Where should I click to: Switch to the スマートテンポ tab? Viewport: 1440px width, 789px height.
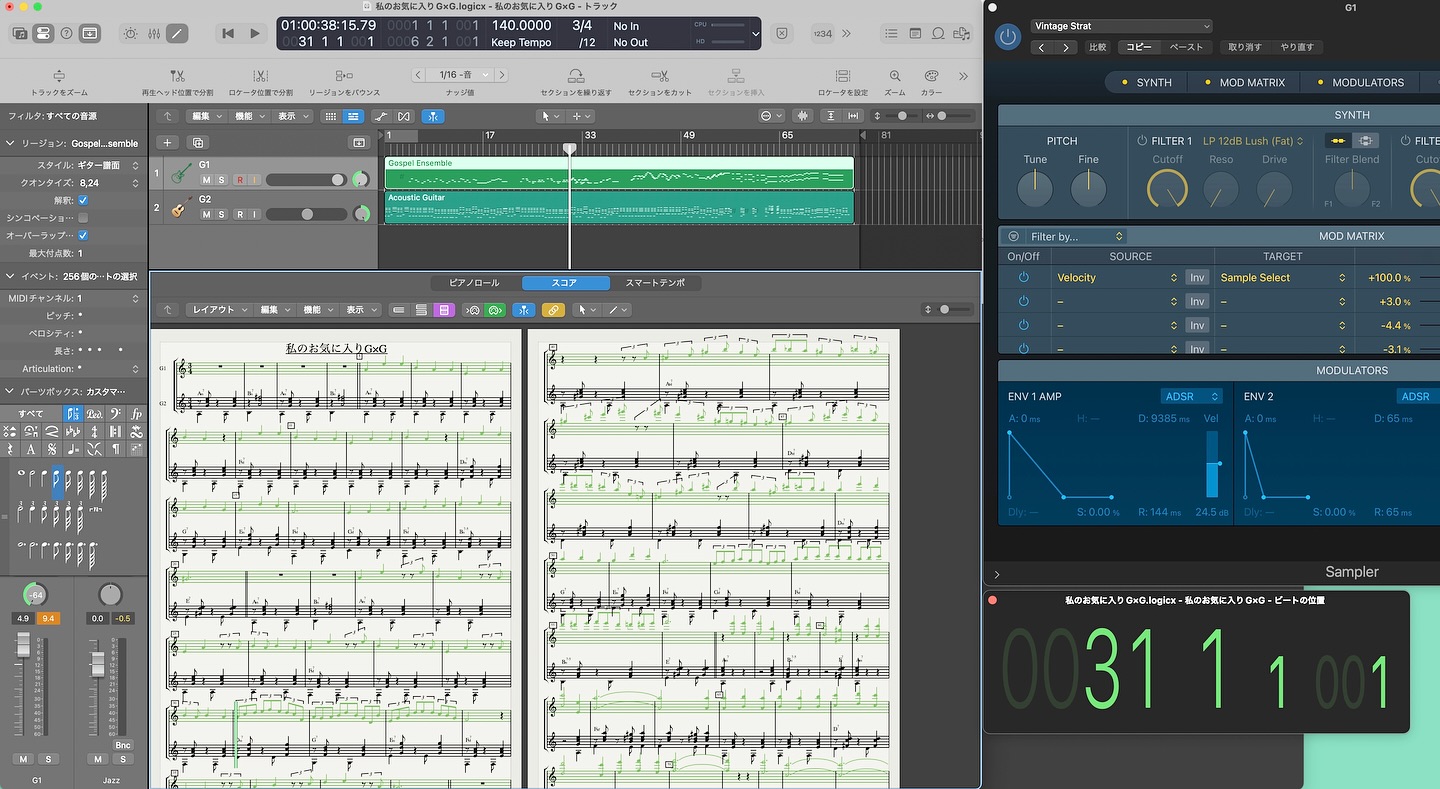tap(655, 283)
